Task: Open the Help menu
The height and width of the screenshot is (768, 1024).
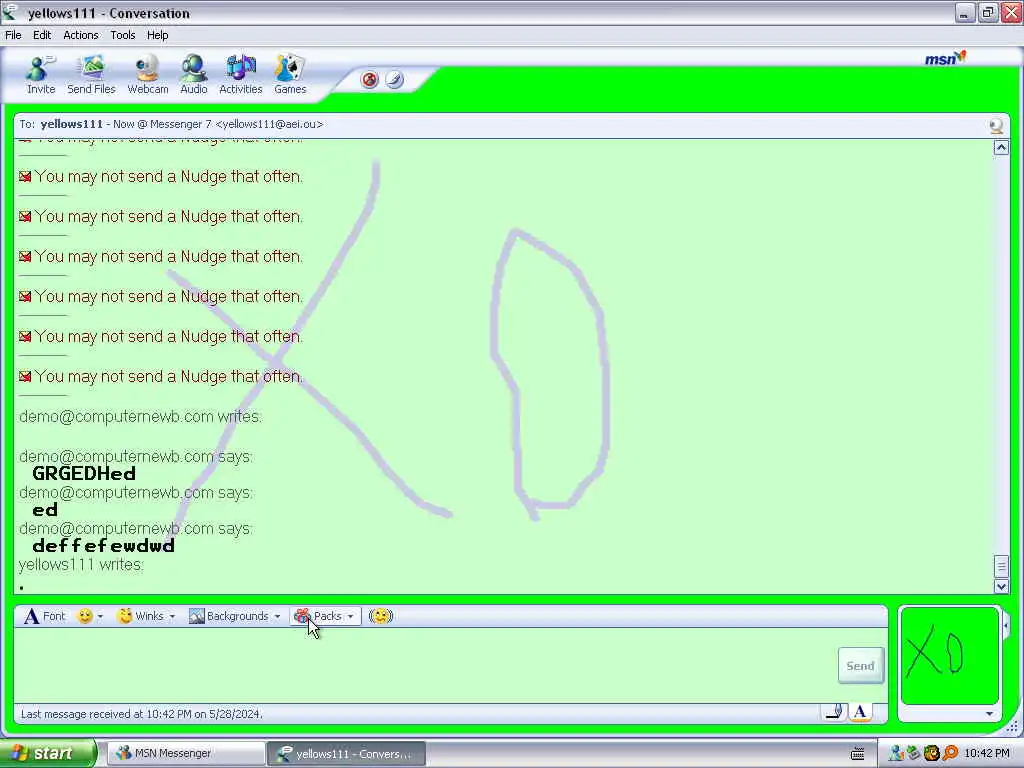Action: 157,35
